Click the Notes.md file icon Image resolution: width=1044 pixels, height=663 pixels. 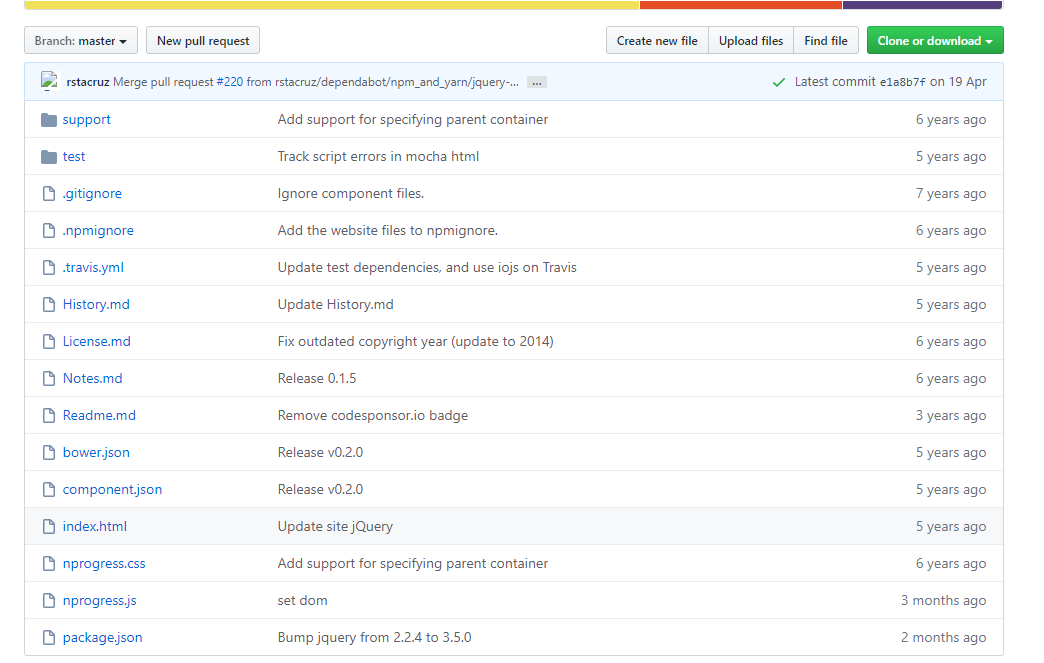pos(49,378)
